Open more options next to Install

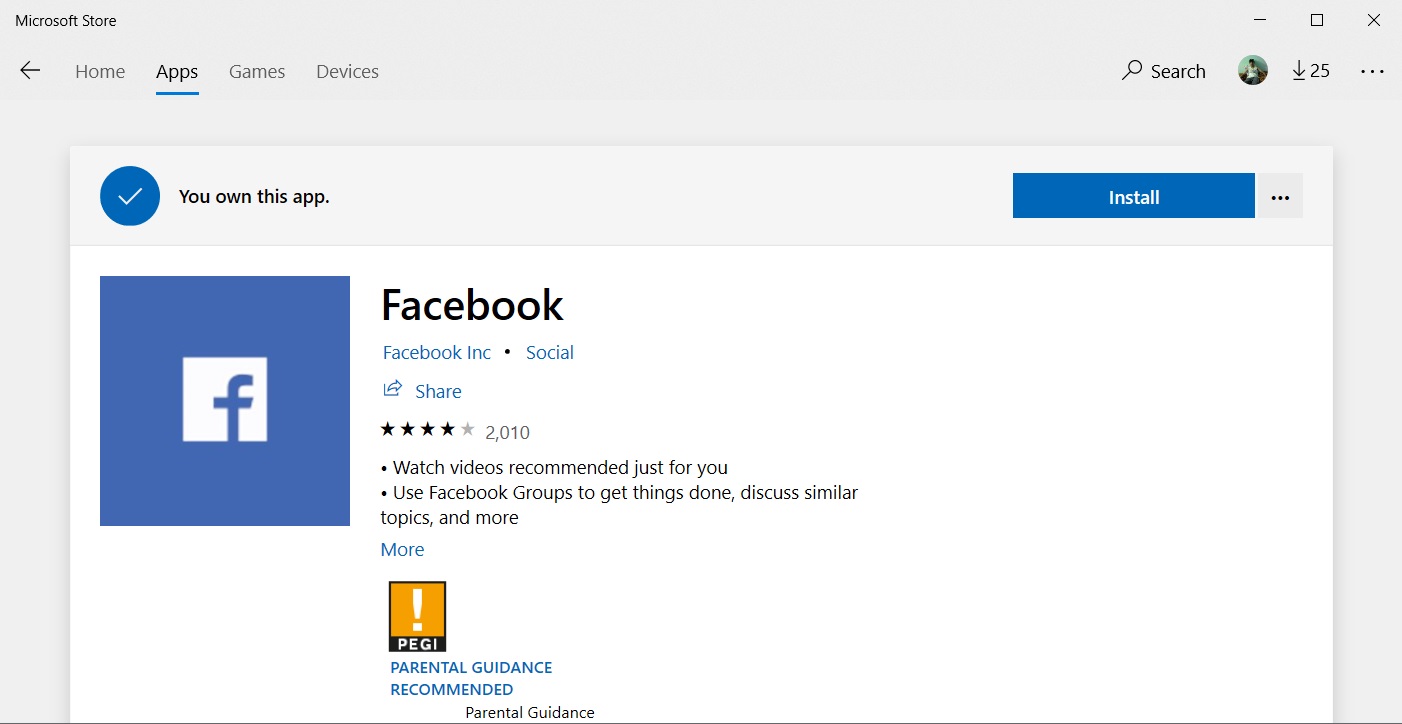(1280, 196)
